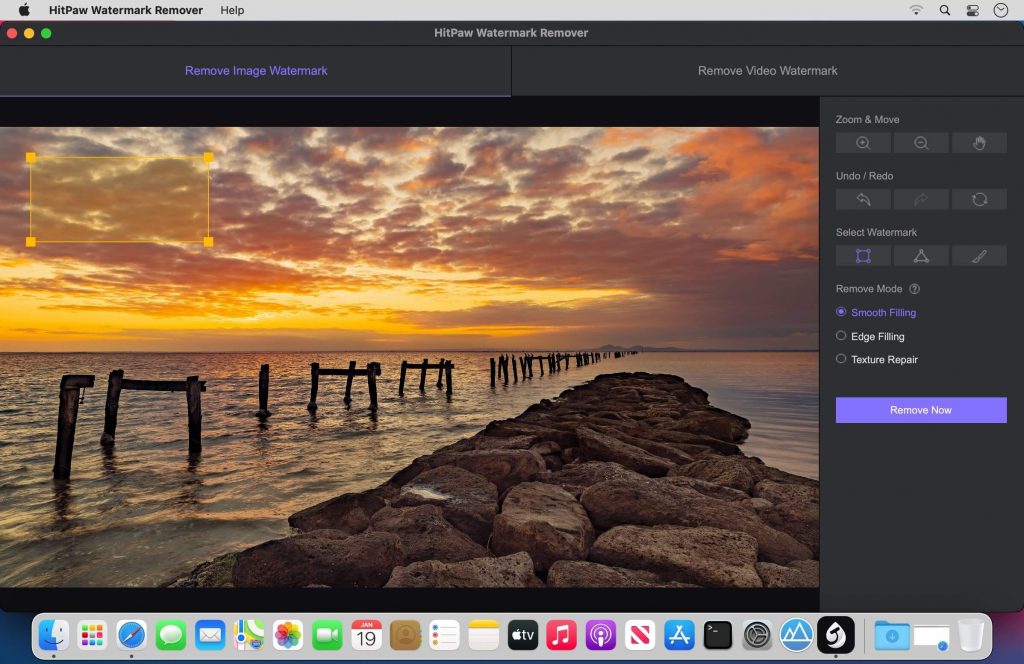Open the Help menu
Image resolution: width=1024 pixels, height=664 pixels.
[x=232, y=10]
